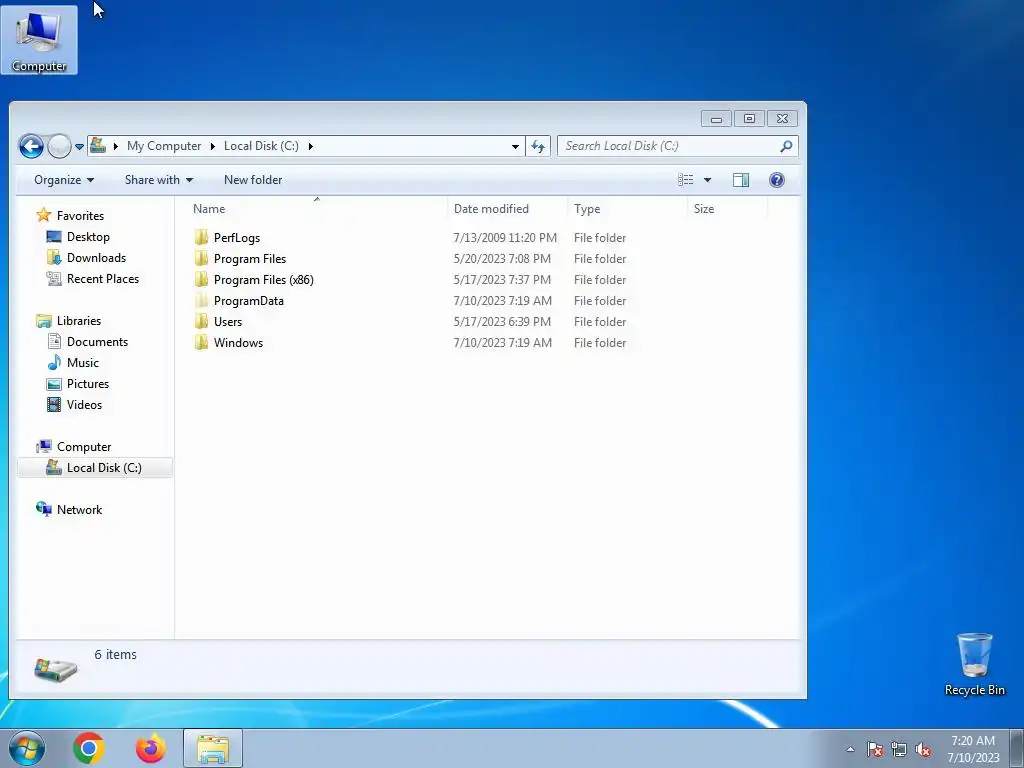The height and width of the screenshot is (768, 1024).
Task: Click the 5/17/2023 6:39 PM date cell
Action: pos(502,321)
